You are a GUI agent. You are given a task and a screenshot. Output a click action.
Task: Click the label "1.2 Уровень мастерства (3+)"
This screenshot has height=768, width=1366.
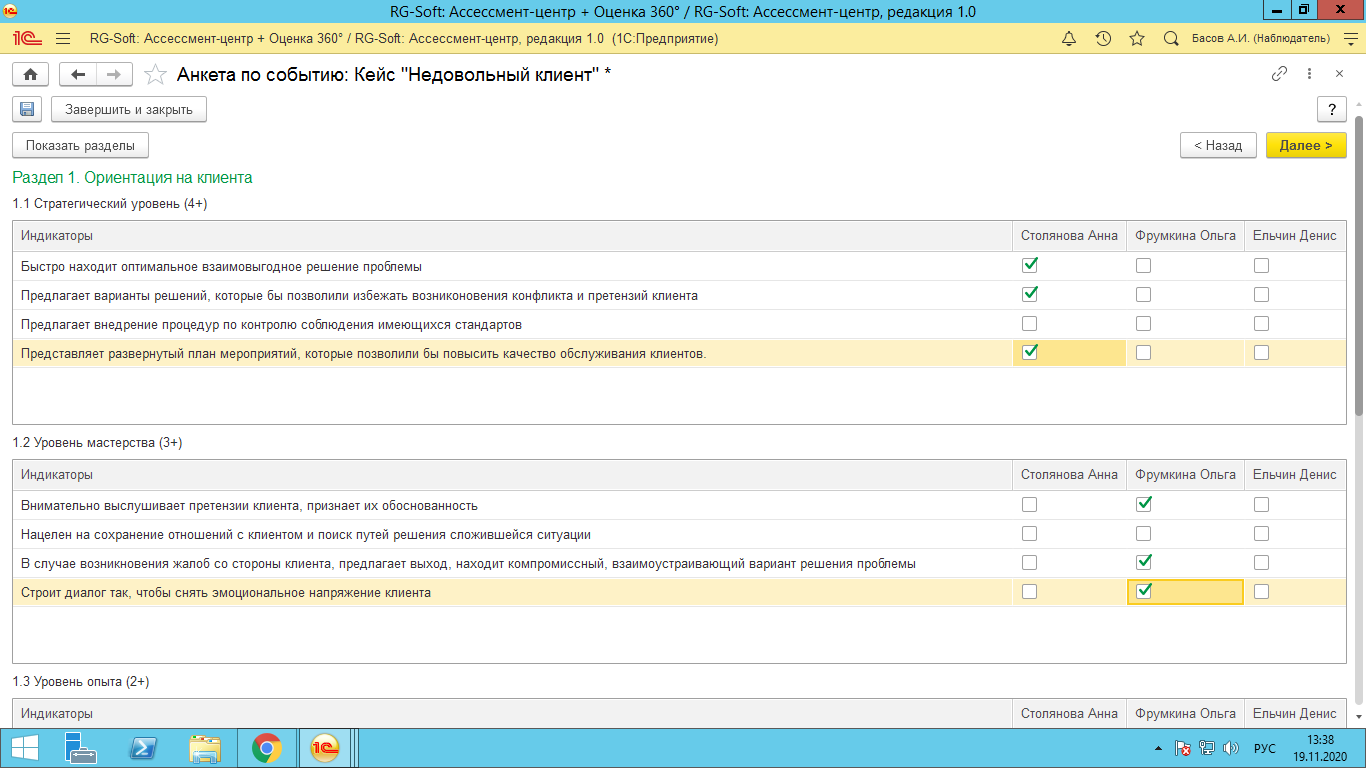tap(97, 442)
